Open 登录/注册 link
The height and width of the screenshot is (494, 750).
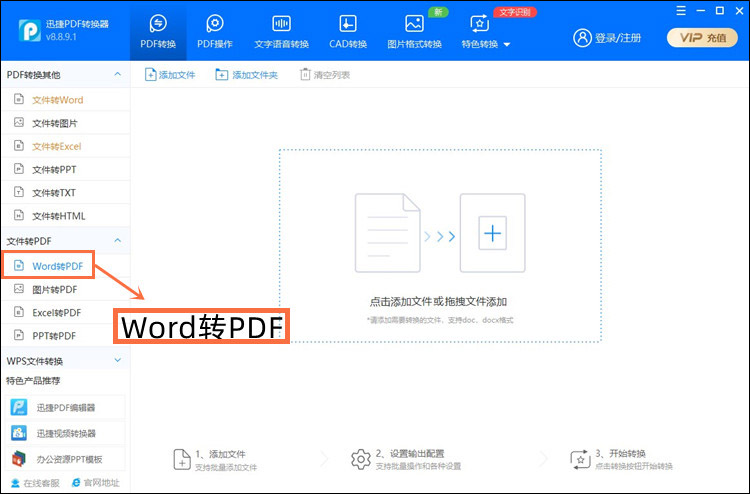point(618,38)
